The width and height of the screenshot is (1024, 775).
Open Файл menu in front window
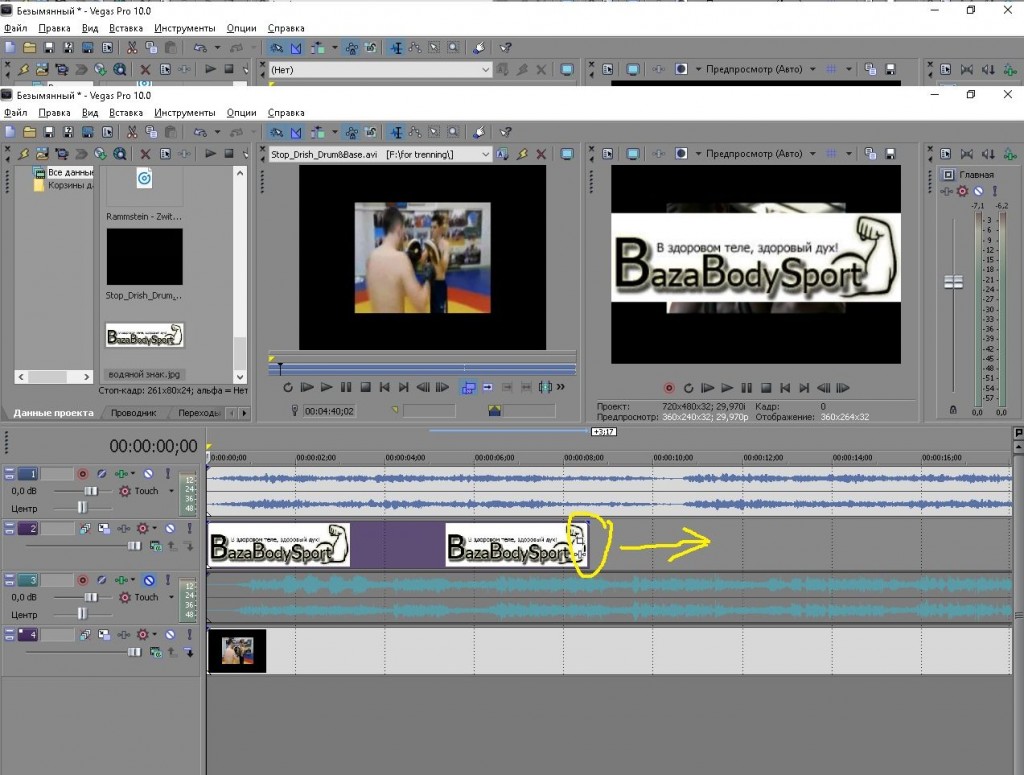pos(16,112)
